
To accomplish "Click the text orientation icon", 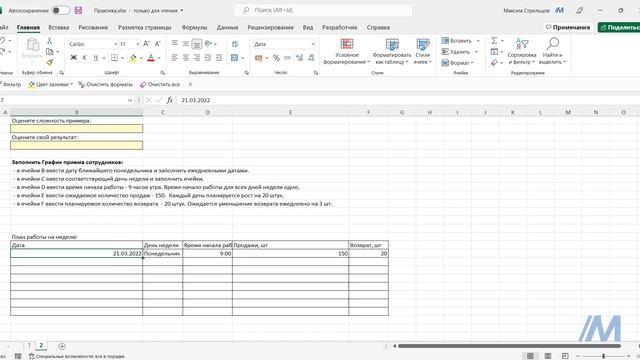I will coord(209,44).
